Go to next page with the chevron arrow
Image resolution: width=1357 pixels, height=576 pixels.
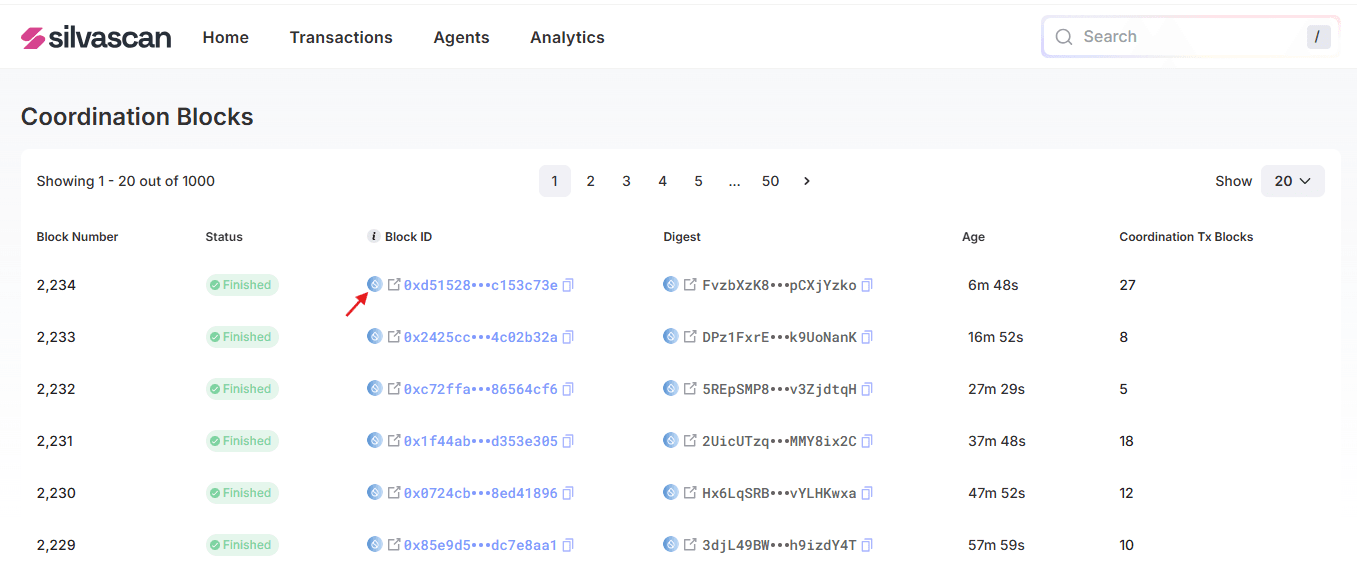807,181
